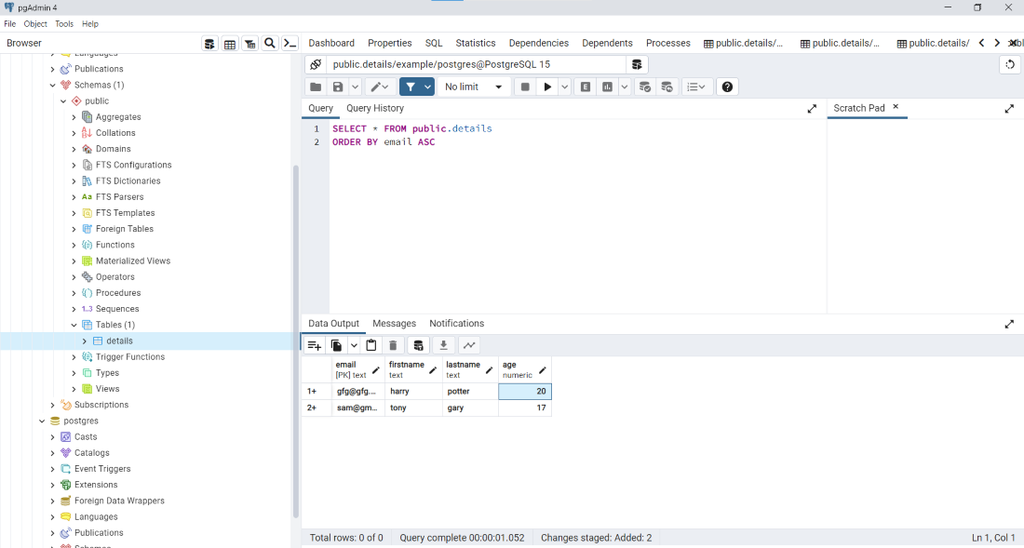The image size is (1024, 548).
Task: Click the Stop query button
Action: pyautogui.click(x=525, y=87)
